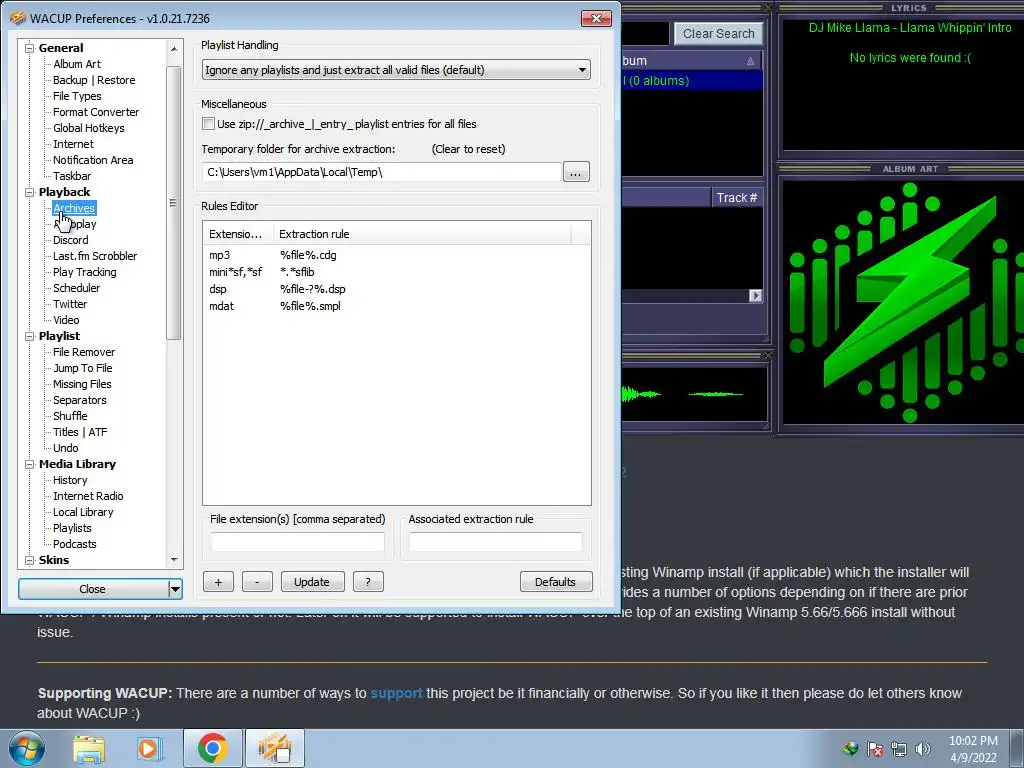Select the mini*sf,*sf rule row
1024x768 pixels.
pyautogui.click(x=396, y=272)
